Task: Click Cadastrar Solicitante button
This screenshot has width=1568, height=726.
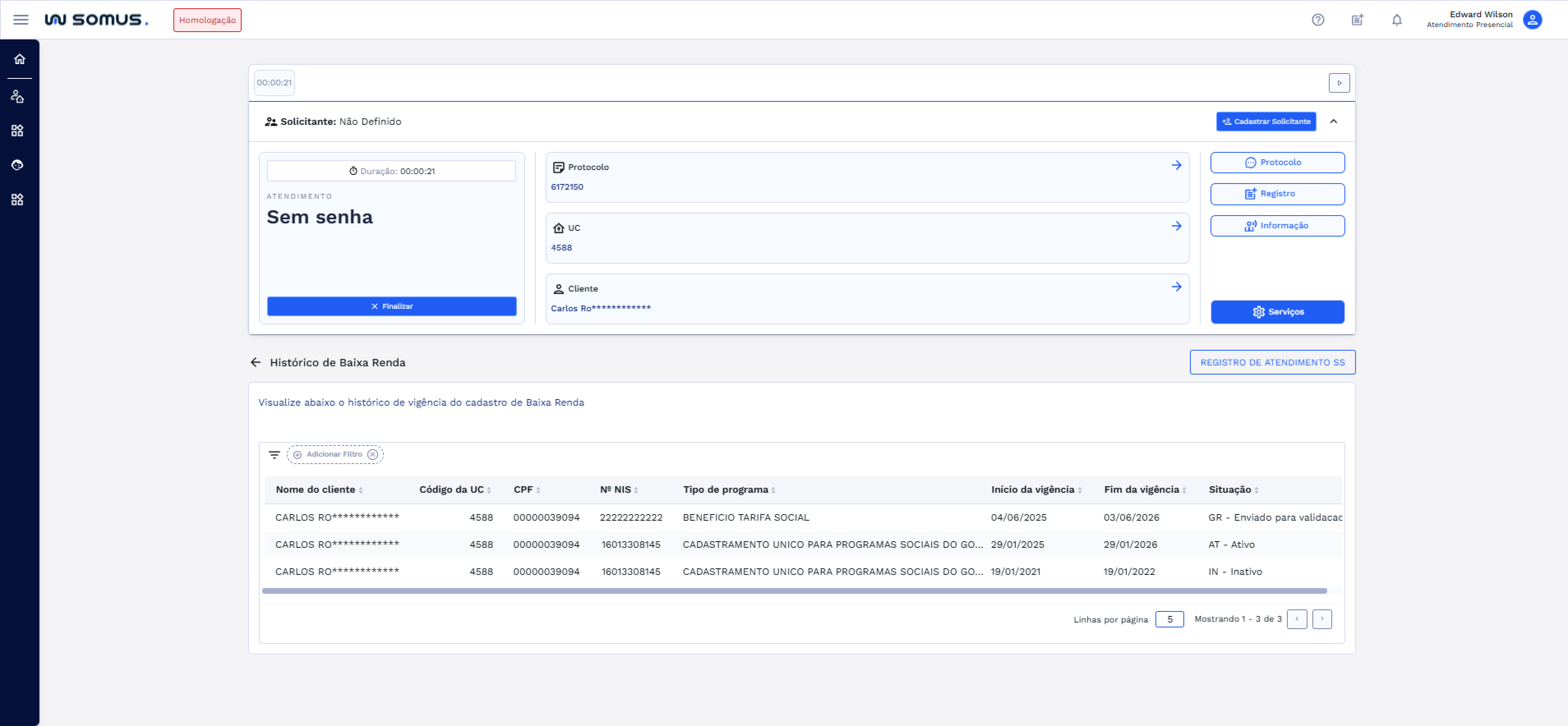Action: (x=1266, y=121)
